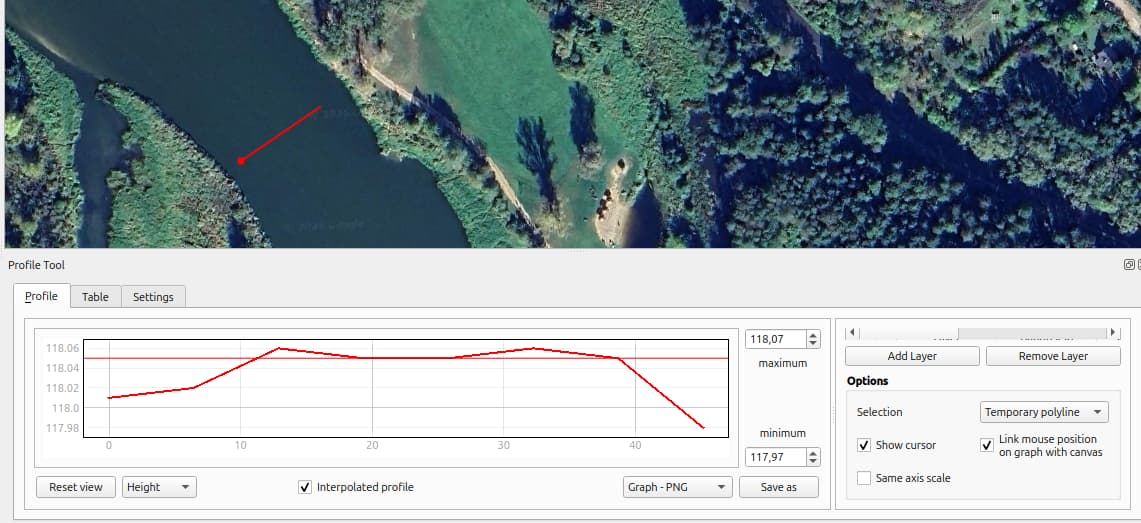Uncheck Interpolated profile checkbox
This screenshot has height=523, width=1141.
coord(305,487)
